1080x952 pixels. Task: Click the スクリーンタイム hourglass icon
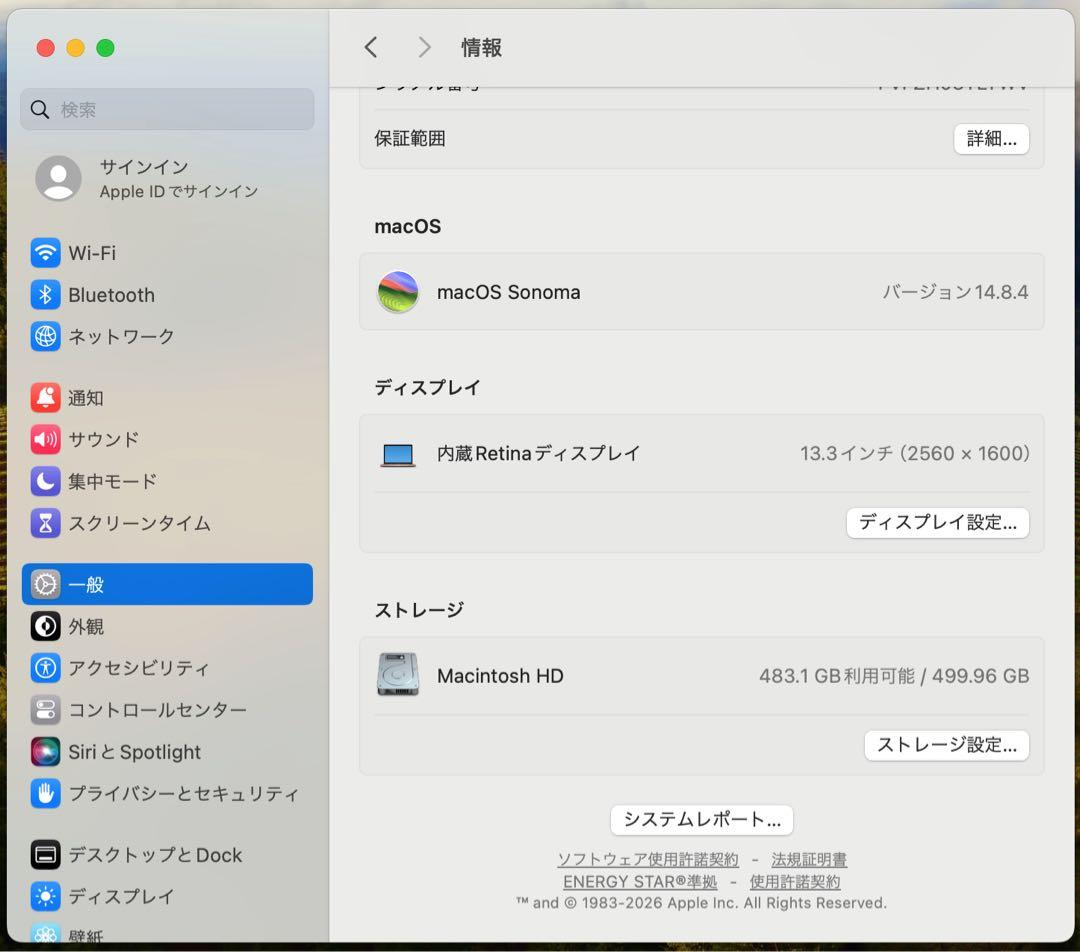pyautogui.click(x=45, y=523)
